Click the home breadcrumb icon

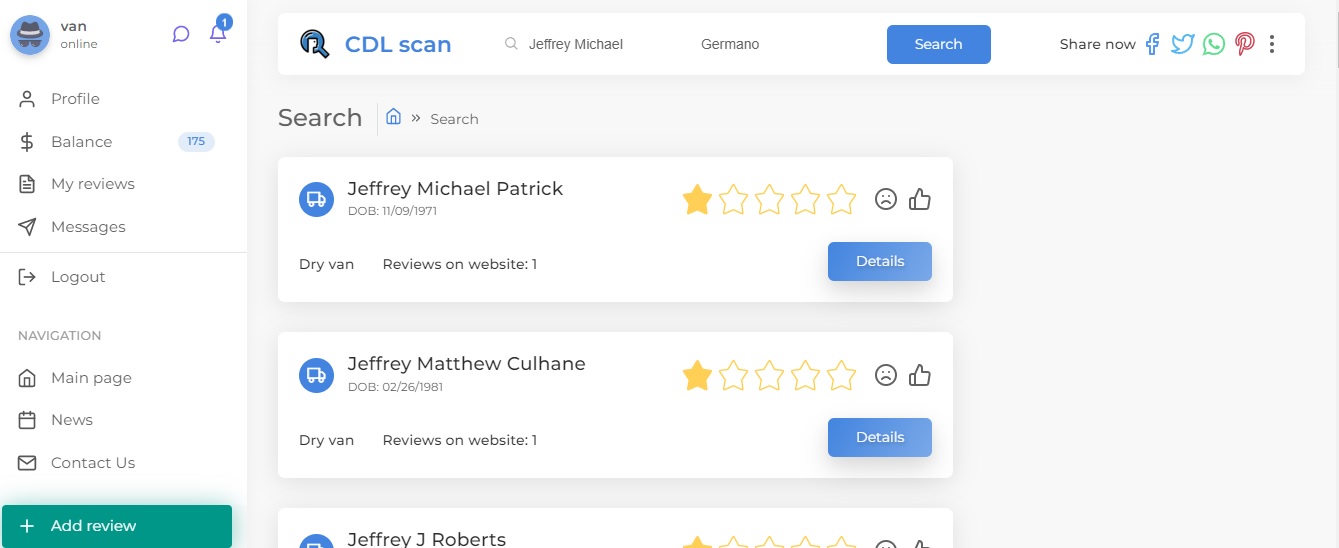(393, 117)
